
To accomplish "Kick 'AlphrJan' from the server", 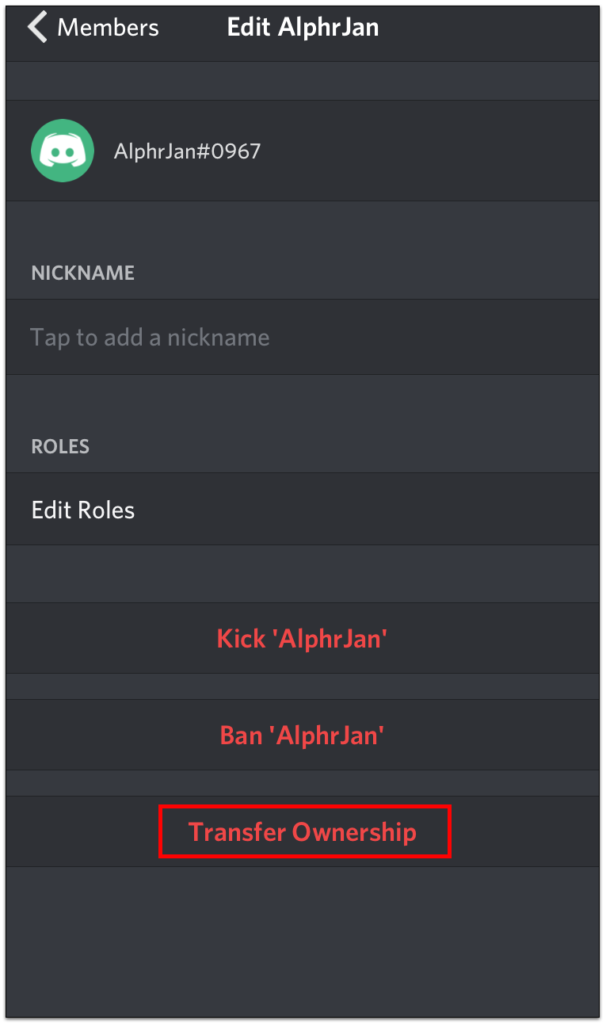I will click(x=302, y=638).
